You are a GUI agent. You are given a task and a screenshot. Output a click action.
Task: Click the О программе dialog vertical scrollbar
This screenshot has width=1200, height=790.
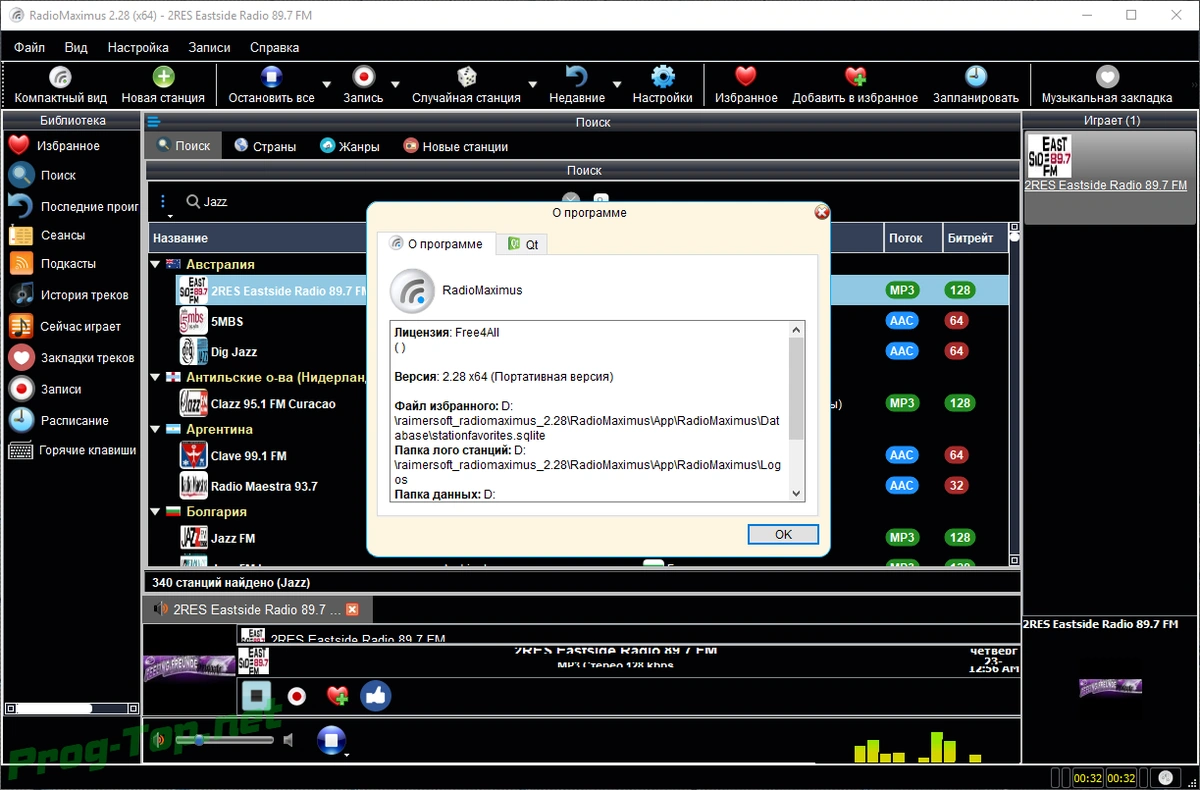[797, 411]
